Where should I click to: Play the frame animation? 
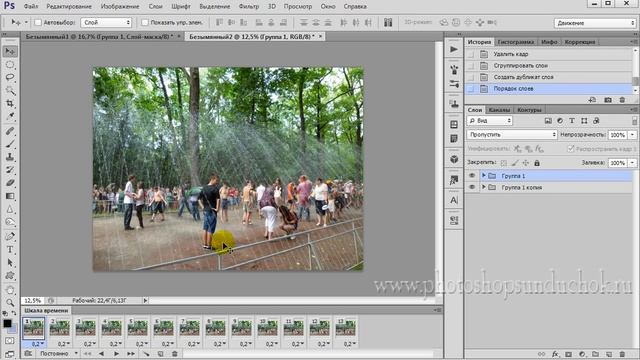point(116,353)
